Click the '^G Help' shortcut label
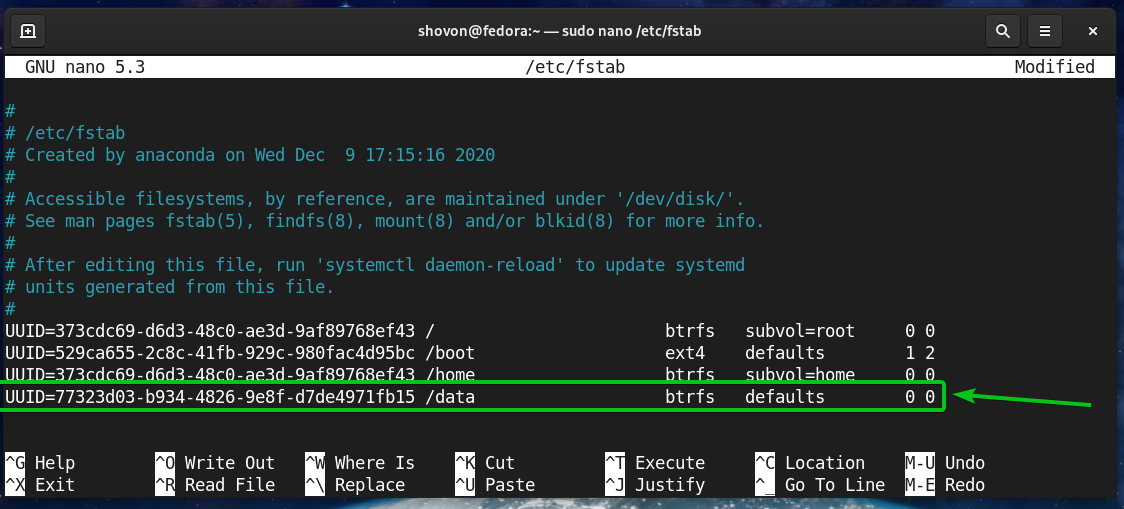The width and height of the screenshot is (1124, 509). 40,463
